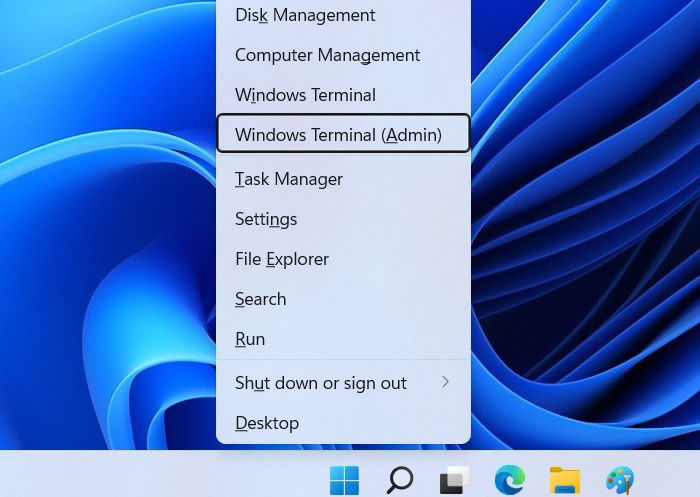Open Task View from the taskbar

click(x=455, y=480)
